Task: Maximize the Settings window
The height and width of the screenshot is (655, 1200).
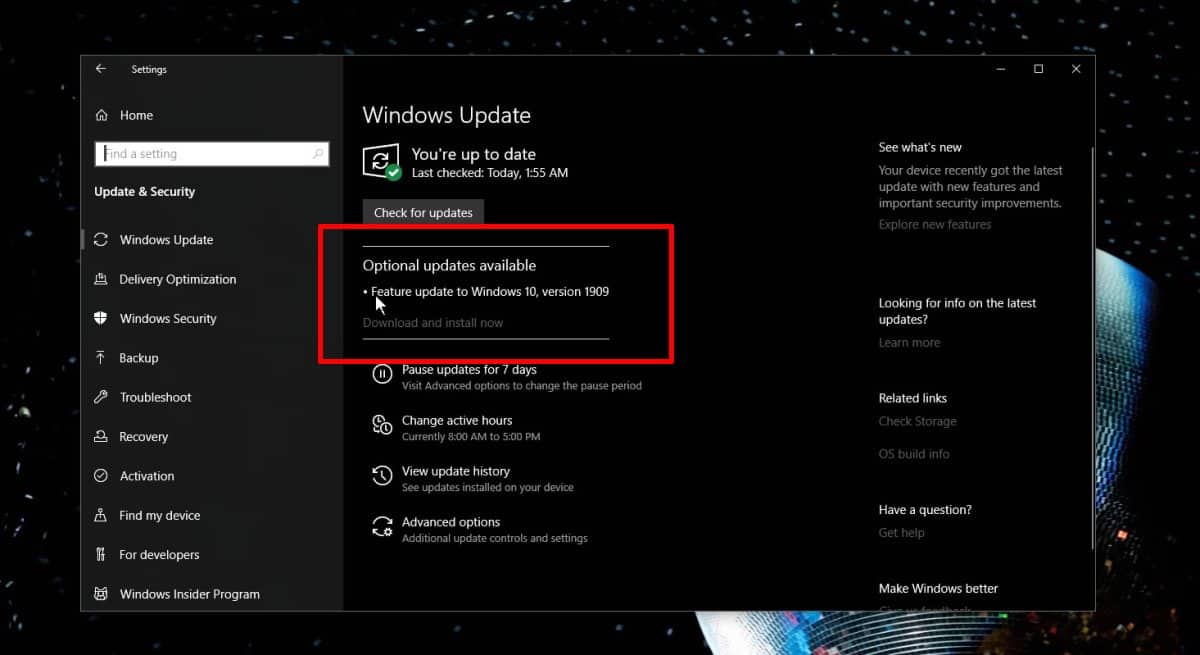Action: tap(1038, 69)
